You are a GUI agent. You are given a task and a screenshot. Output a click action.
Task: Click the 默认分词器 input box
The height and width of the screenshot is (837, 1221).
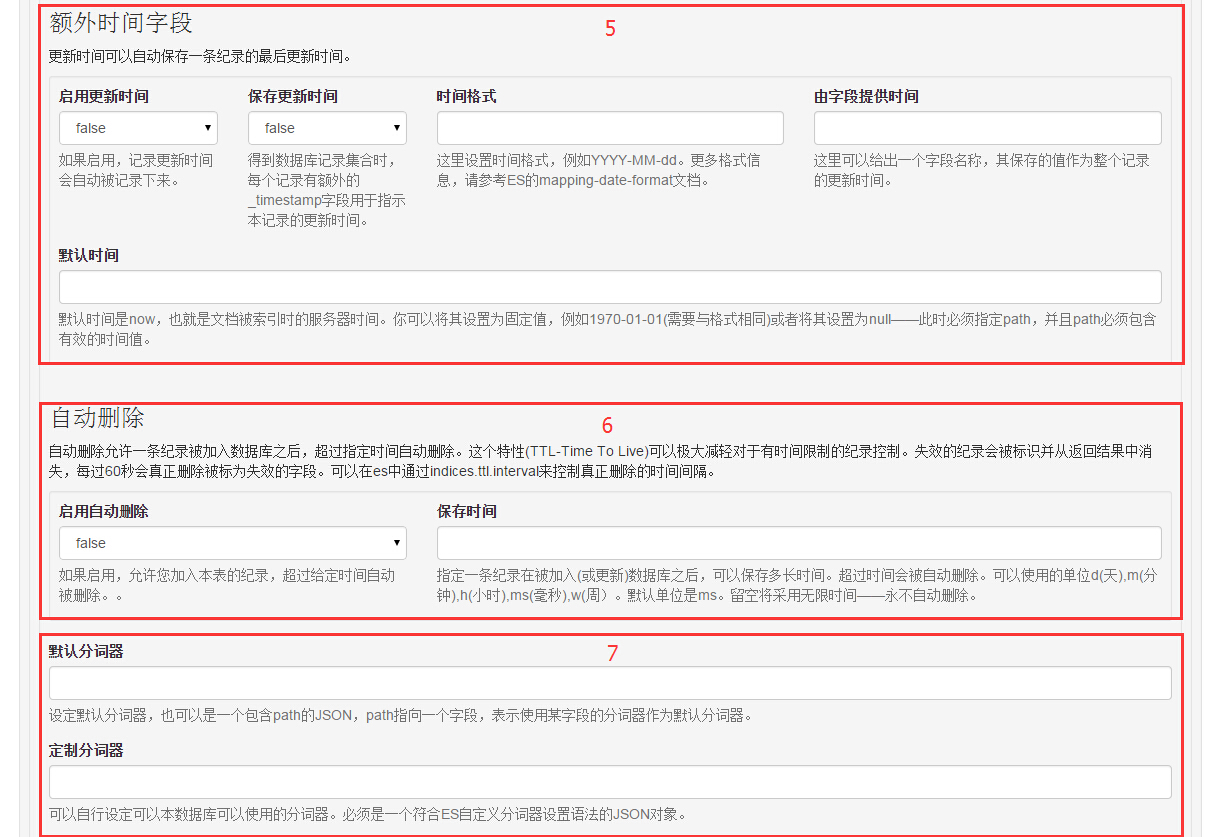(610, 683)
